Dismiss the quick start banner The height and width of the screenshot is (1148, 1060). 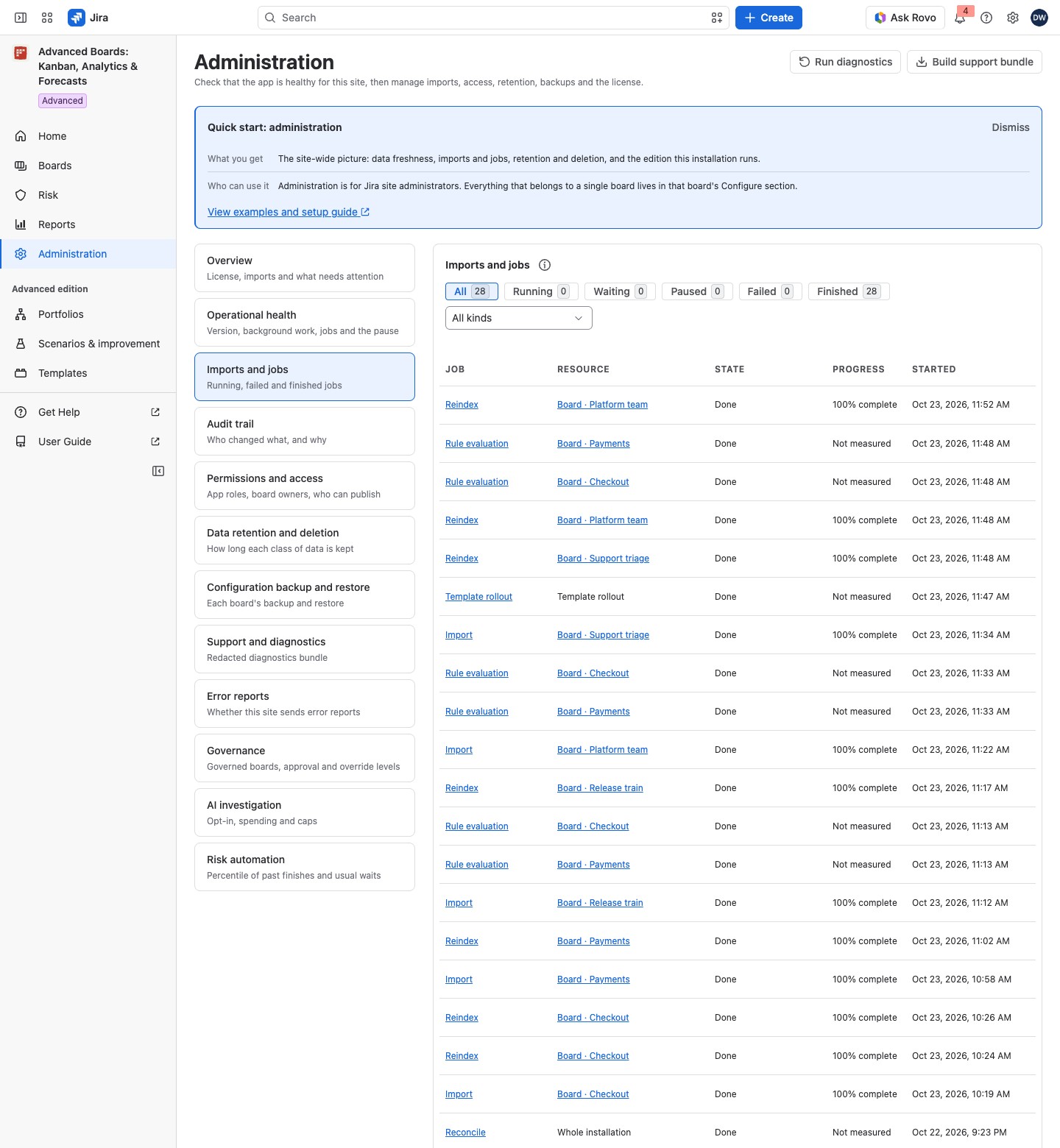pos(1011,127)
